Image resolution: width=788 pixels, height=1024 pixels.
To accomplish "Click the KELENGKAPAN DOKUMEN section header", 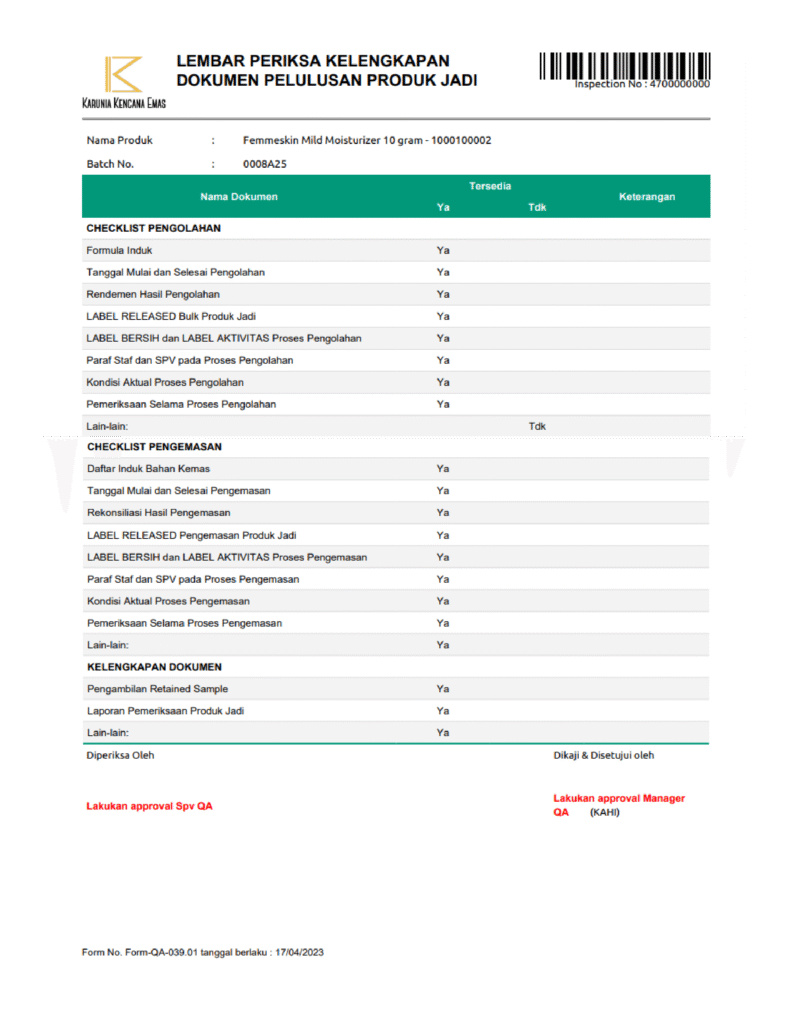I will 154,667.
